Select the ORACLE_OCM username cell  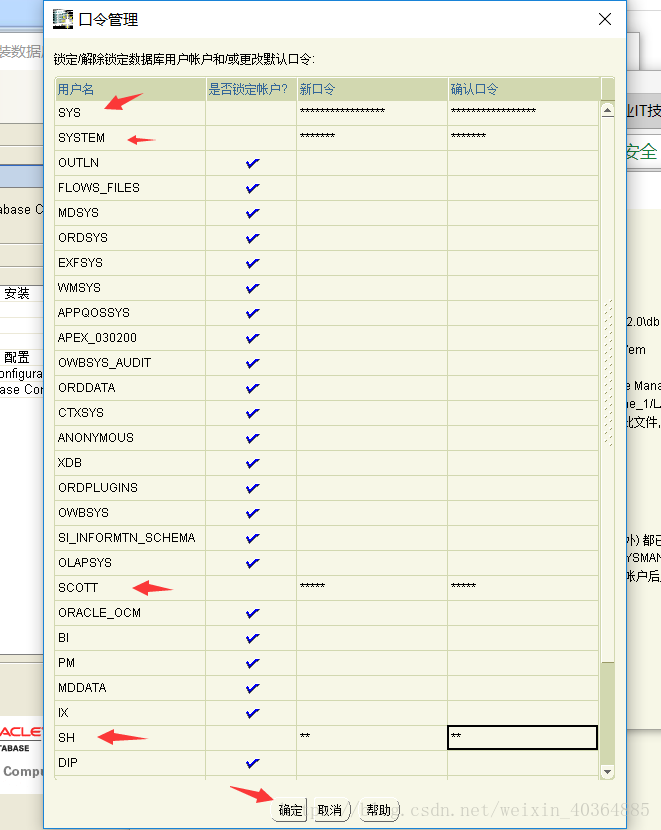[x=130, y=613]
